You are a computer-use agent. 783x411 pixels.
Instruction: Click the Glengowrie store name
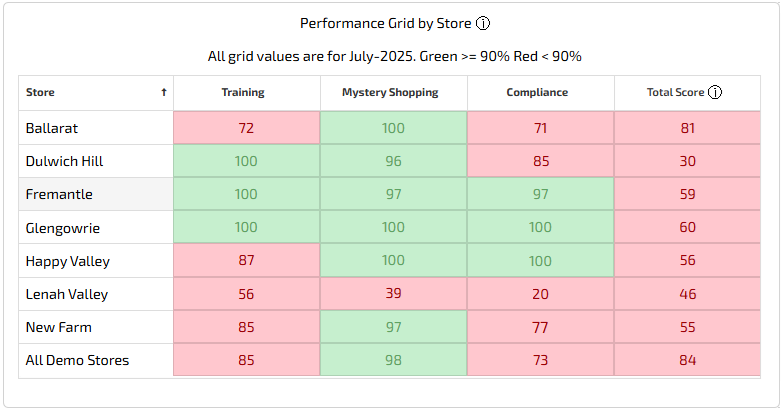click(62, 228)
